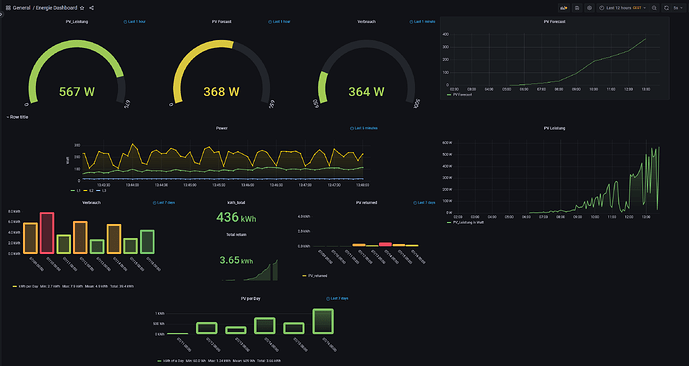
Task: Open the Last 12 hours time picker
Action: pos(623,8)
